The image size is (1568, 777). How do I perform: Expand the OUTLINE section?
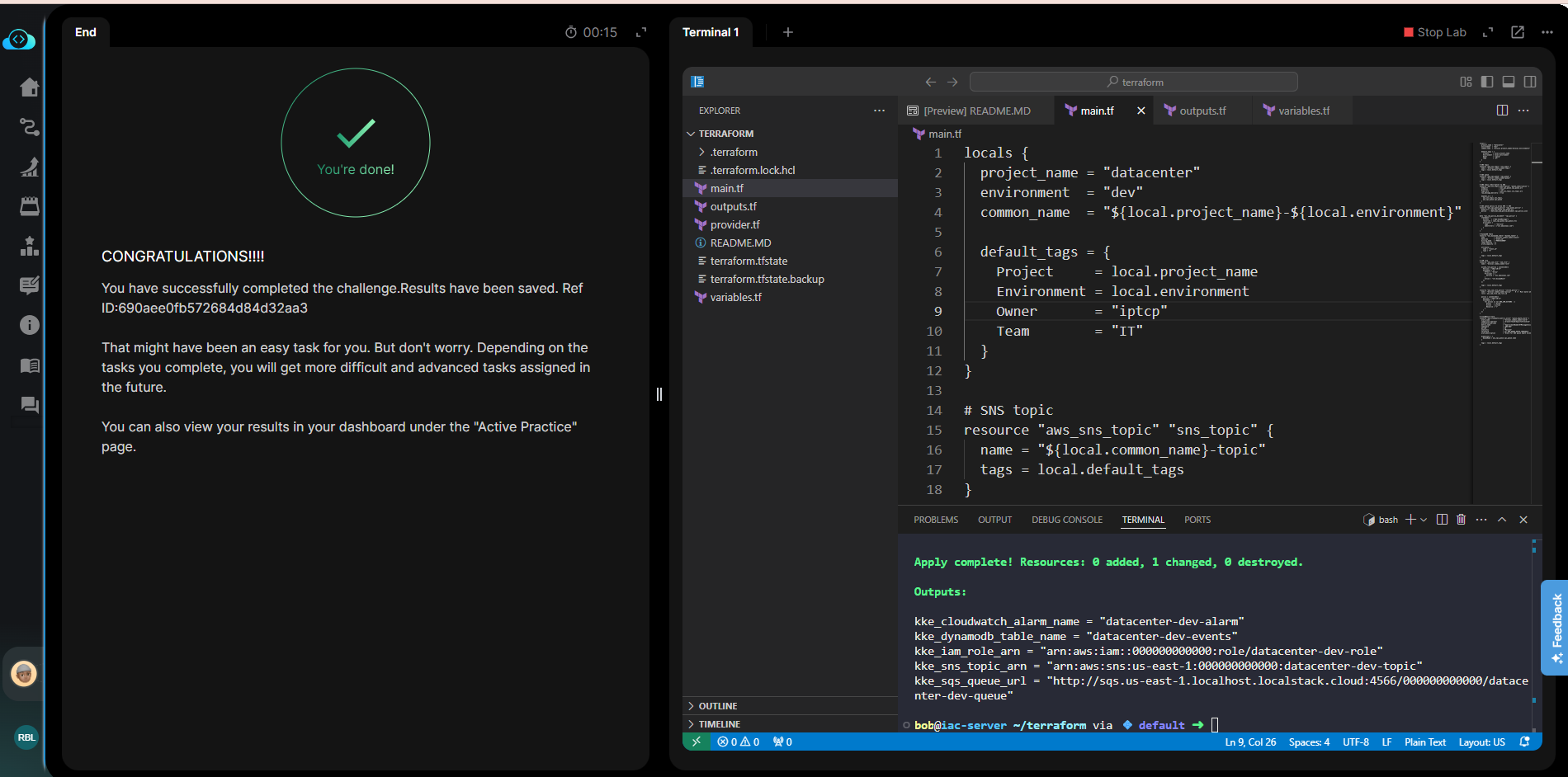717,706
